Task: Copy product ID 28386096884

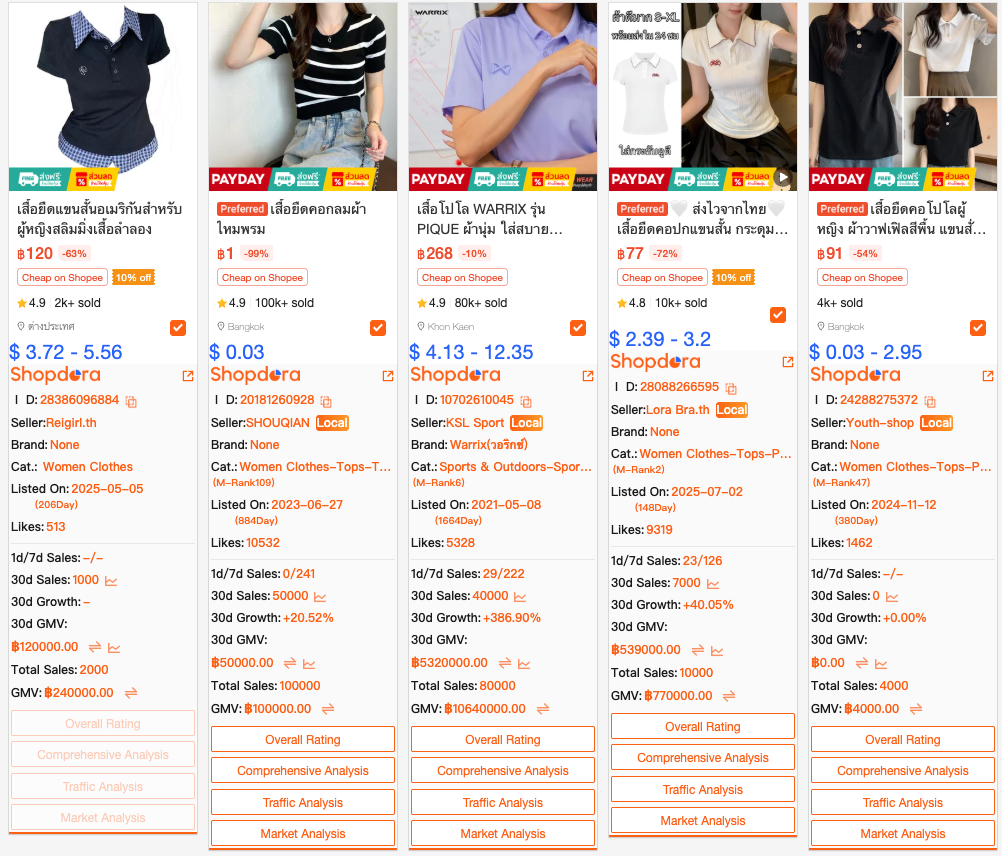Action: click(131, 402)
